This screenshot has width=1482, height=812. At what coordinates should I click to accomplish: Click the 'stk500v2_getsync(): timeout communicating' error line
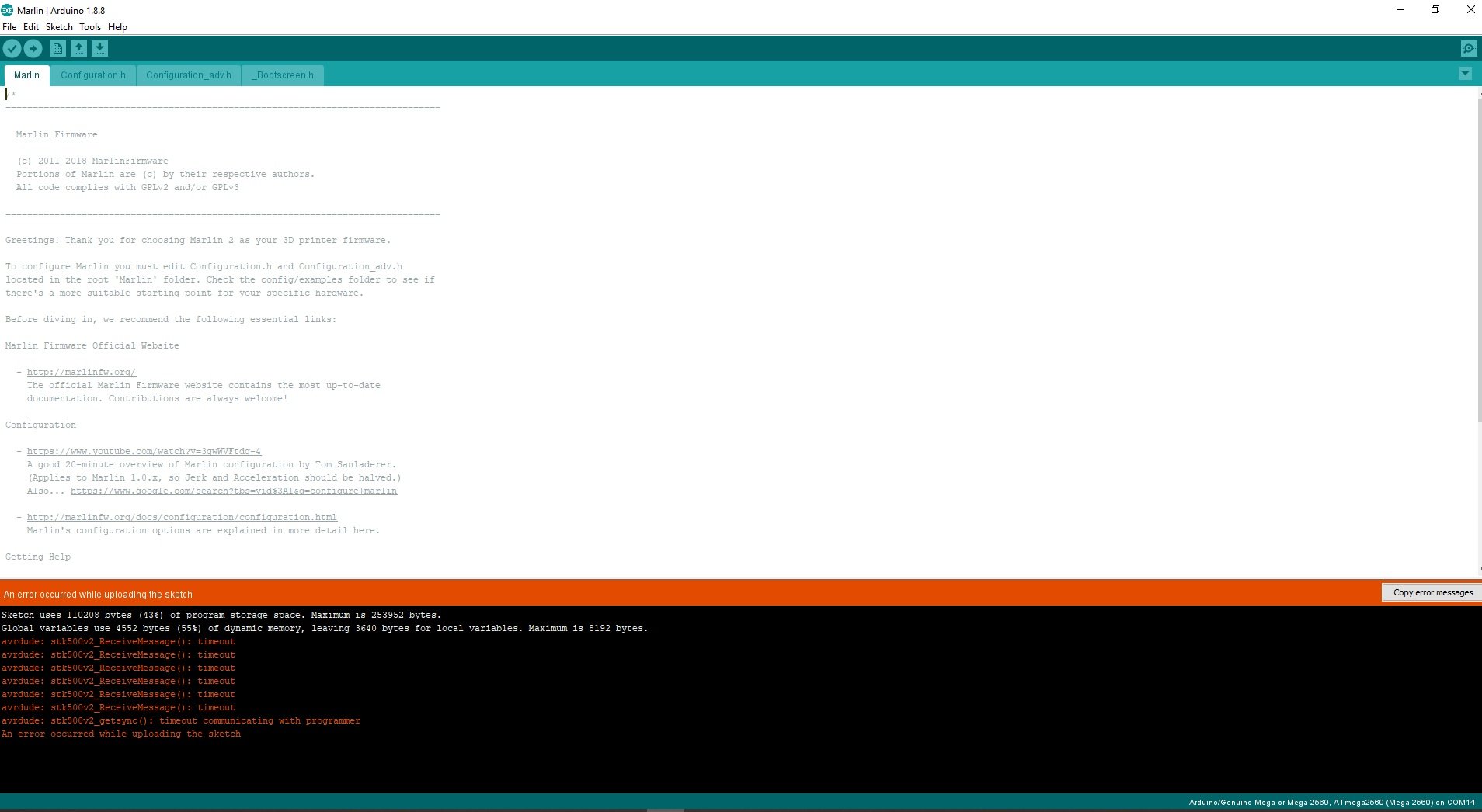(x=181, y=720)
